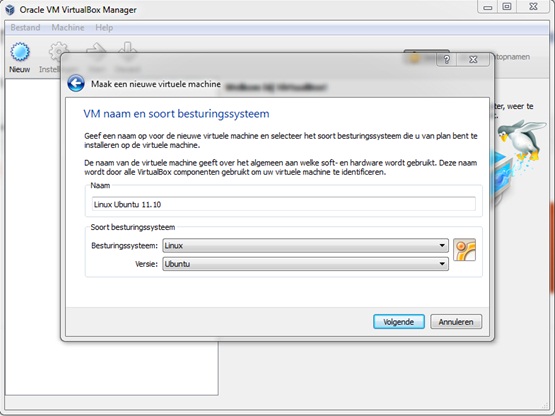This screenshot has height=416, width=555.
Task: Click the Volgende button
Action: 399,322
